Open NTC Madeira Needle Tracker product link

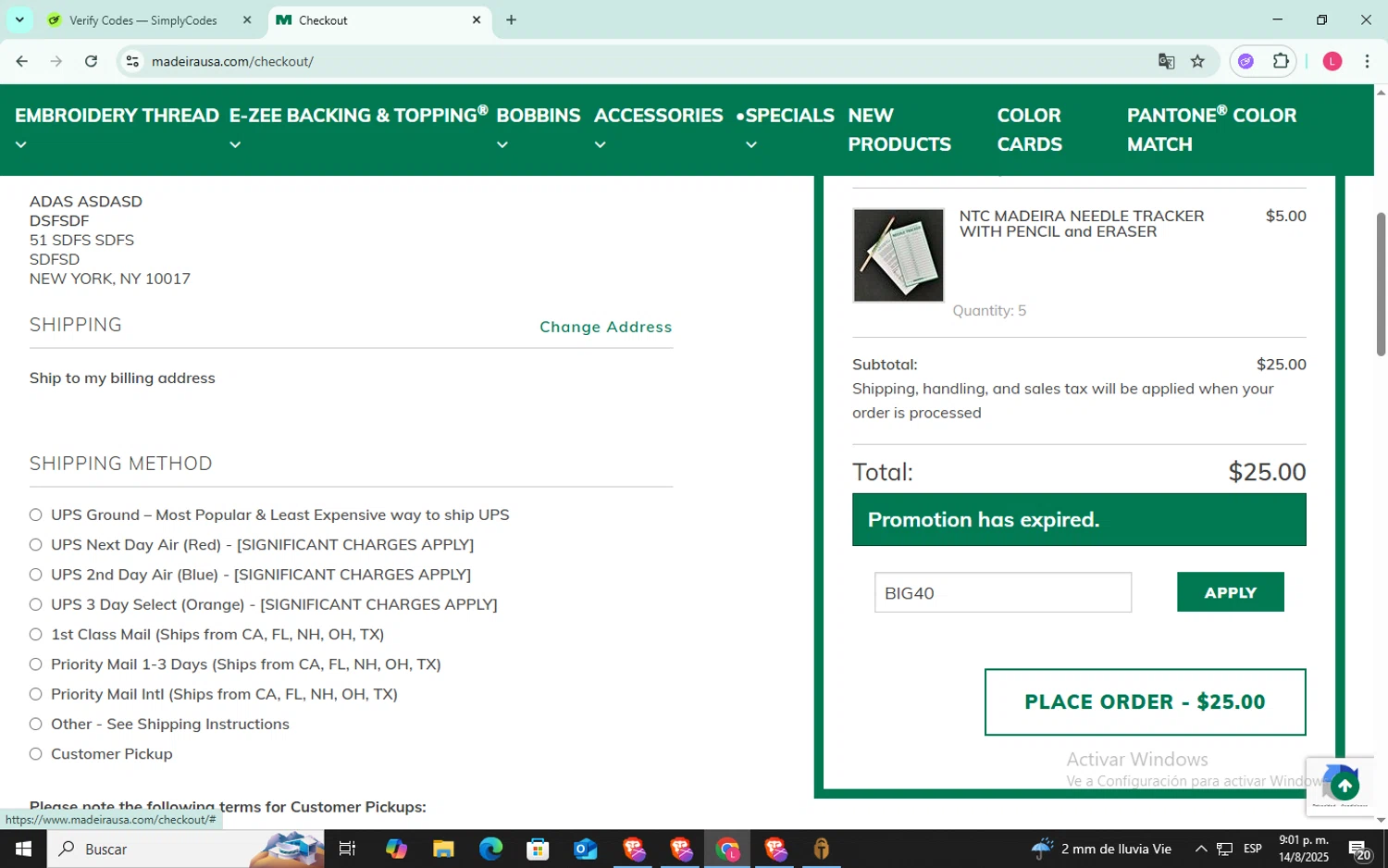pos(1082,224)
